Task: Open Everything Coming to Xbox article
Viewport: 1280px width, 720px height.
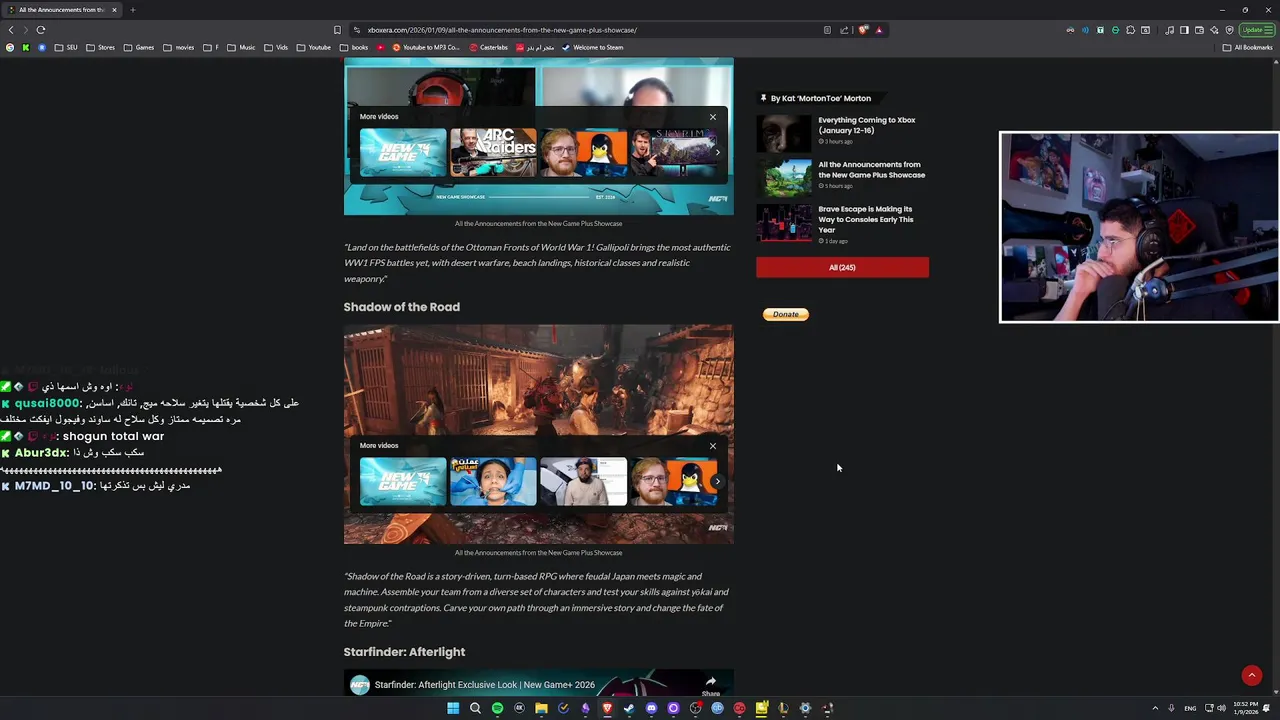Action: coord(866,125)
